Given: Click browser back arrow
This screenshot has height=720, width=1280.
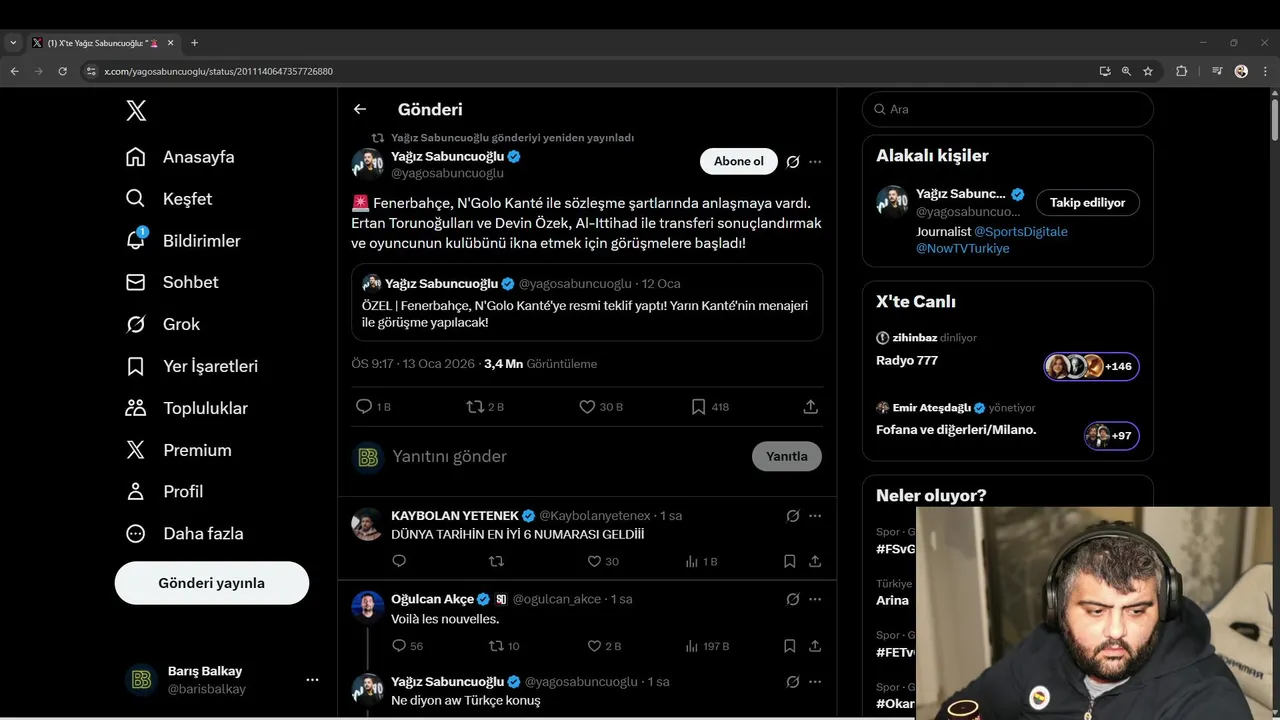Looking at the screenshot, I should coord(14,71).
